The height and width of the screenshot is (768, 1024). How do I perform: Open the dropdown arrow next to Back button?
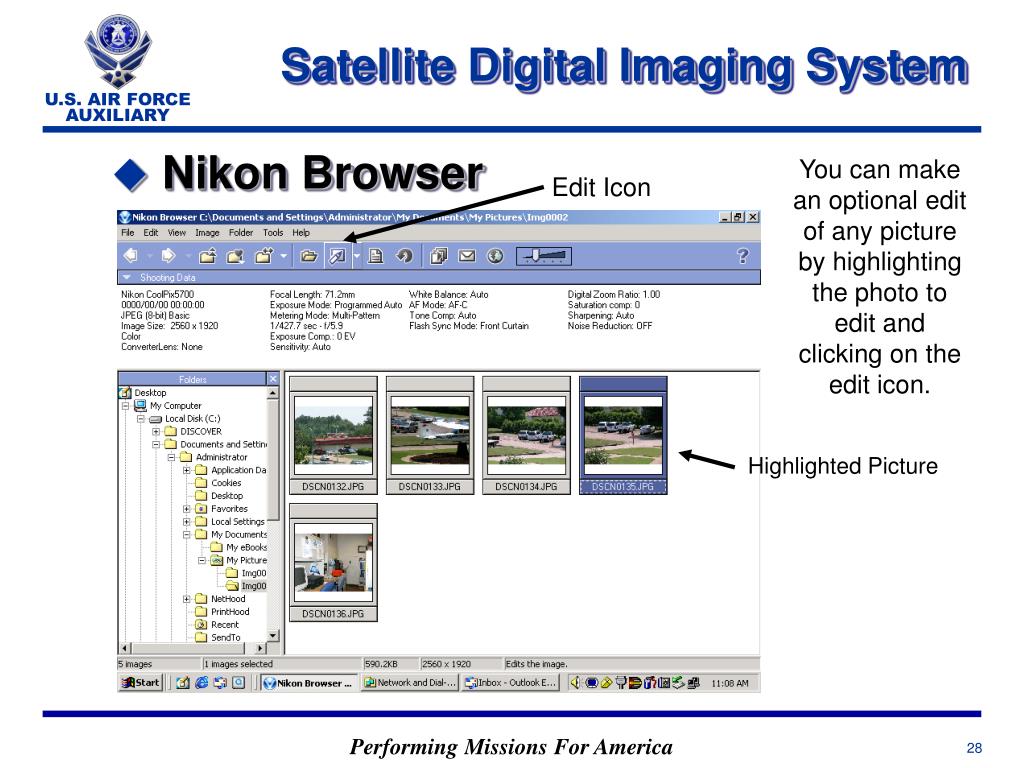[150, 256]
